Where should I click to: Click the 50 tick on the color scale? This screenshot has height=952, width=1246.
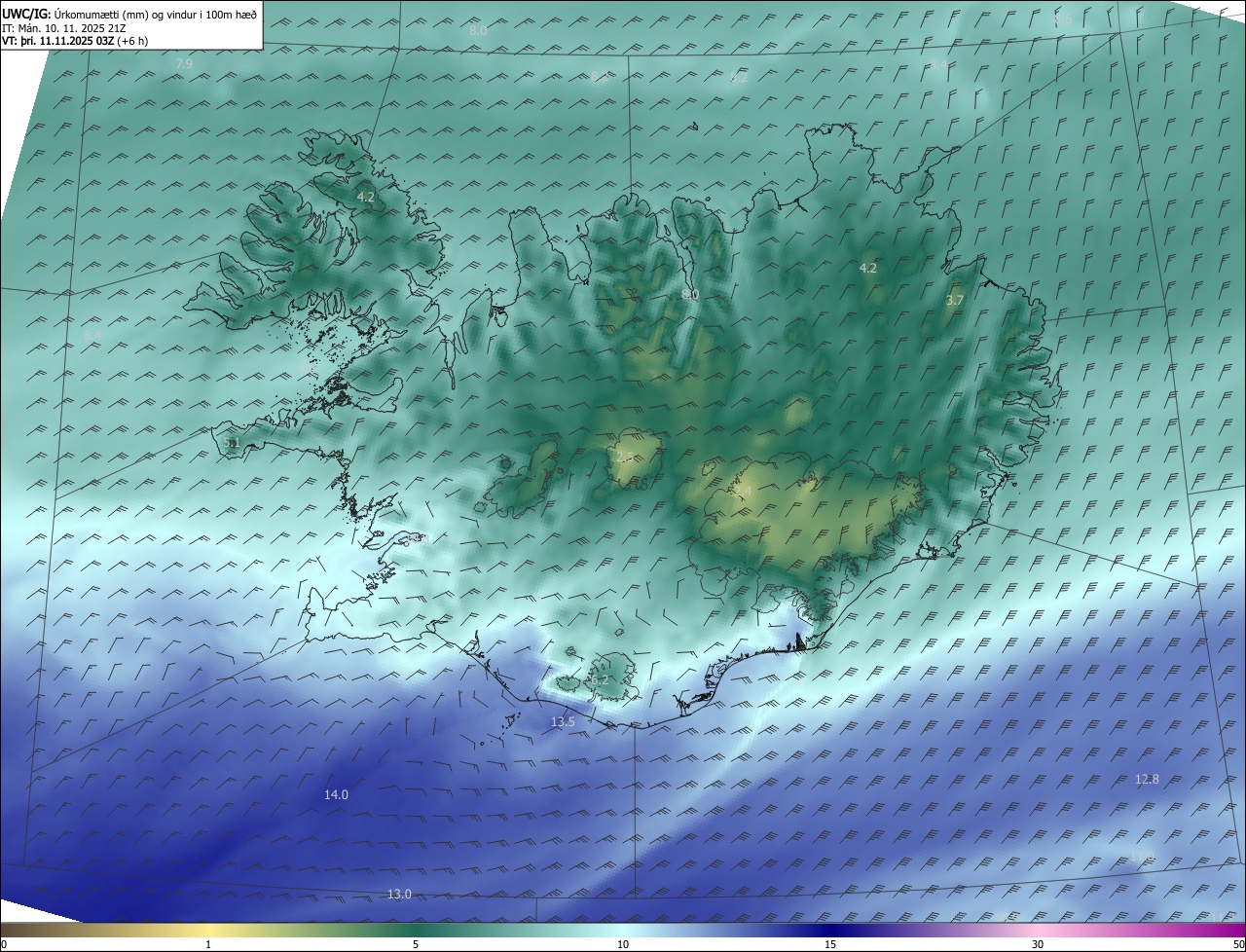(1238, 944)
